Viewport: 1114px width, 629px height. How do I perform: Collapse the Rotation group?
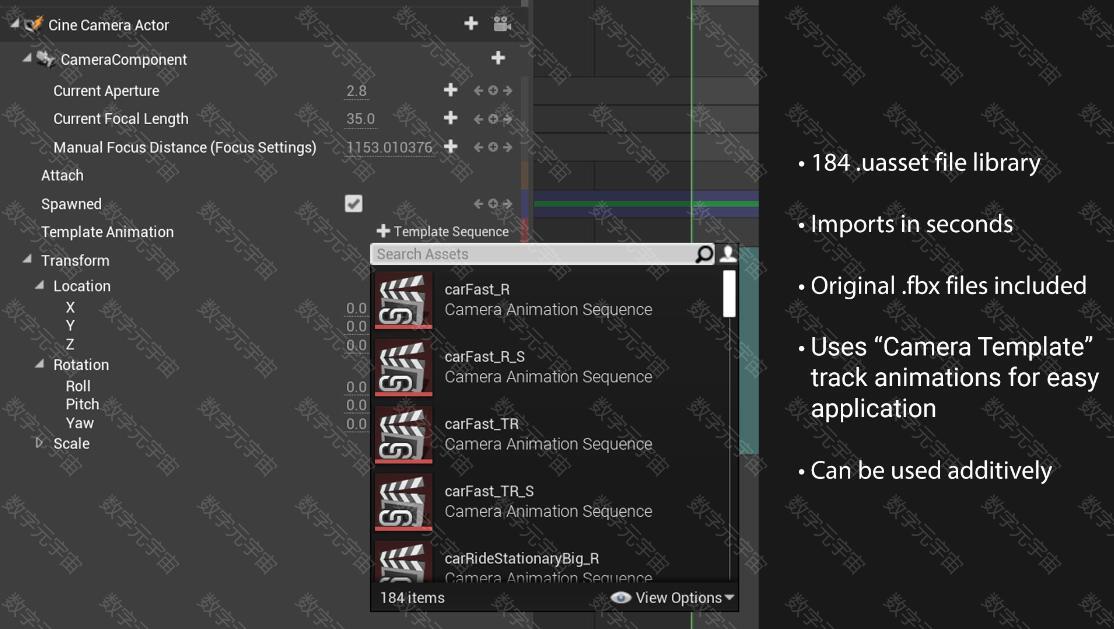coord(40,364)
